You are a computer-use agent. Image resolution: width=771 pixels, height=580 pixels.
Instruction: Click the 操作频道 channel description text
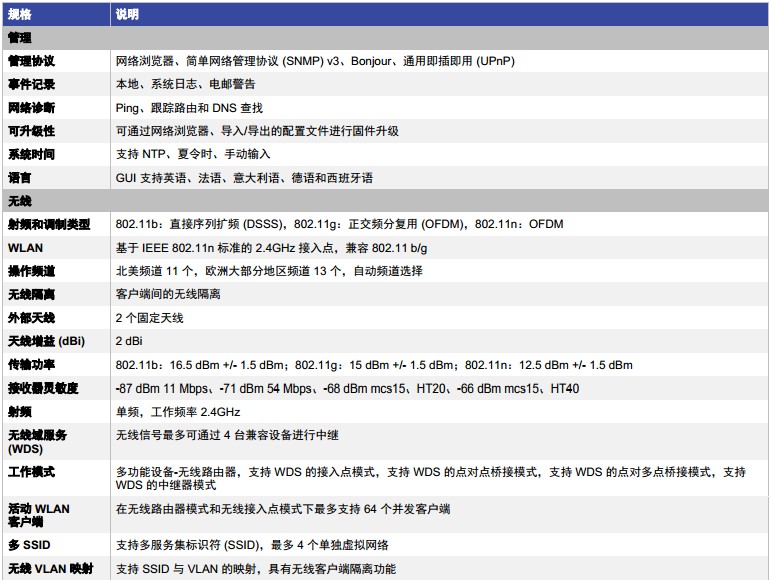click(269, 271)
